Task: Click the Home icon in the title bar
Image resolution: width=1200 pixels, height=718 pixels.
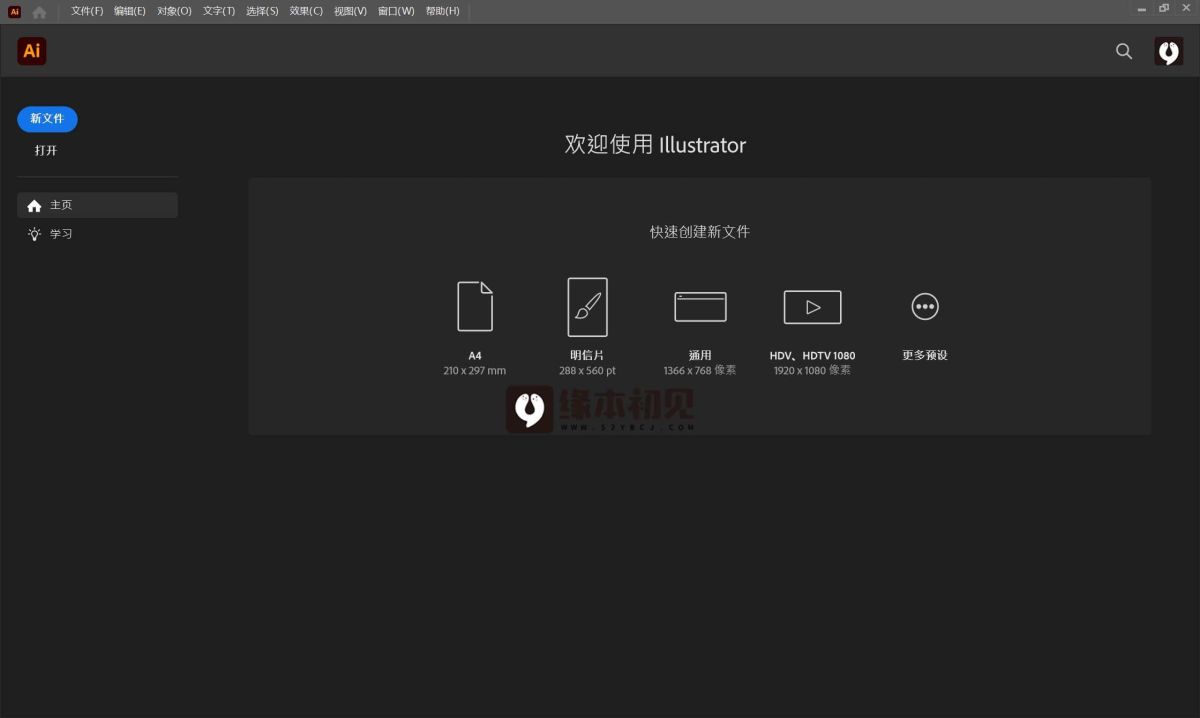Action: click(39, 12)
